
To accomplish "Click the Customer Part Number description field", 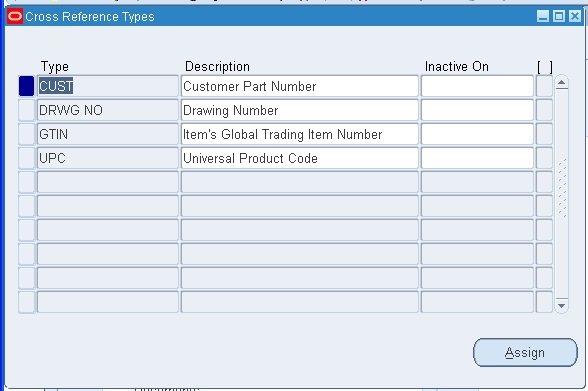I will (300, 86).
